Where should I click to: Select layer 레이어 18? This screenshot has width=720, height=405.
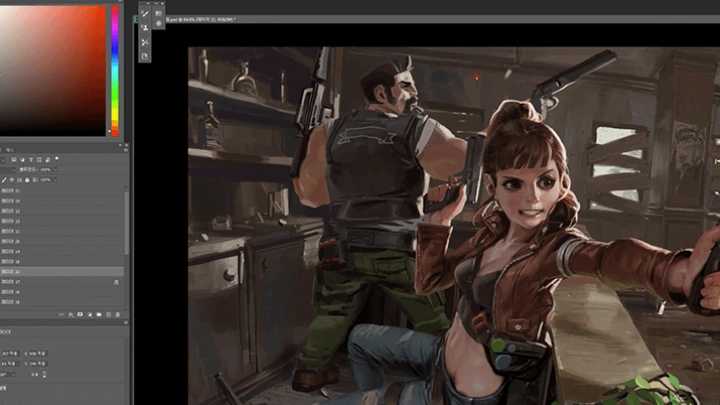pyautogui.click(x=62, y=261)
